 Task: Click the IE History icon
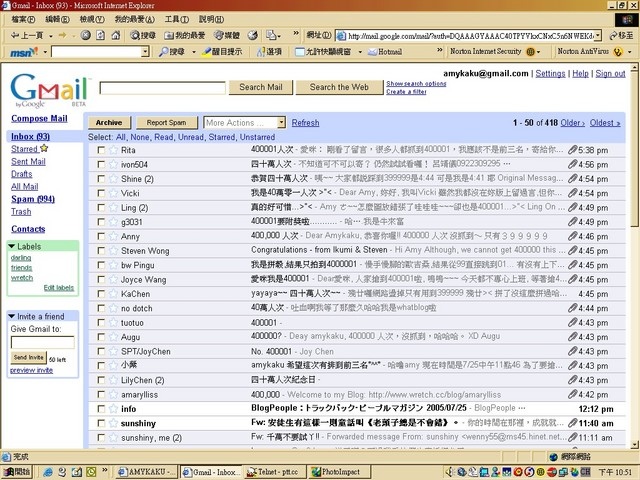pos(253,36)
